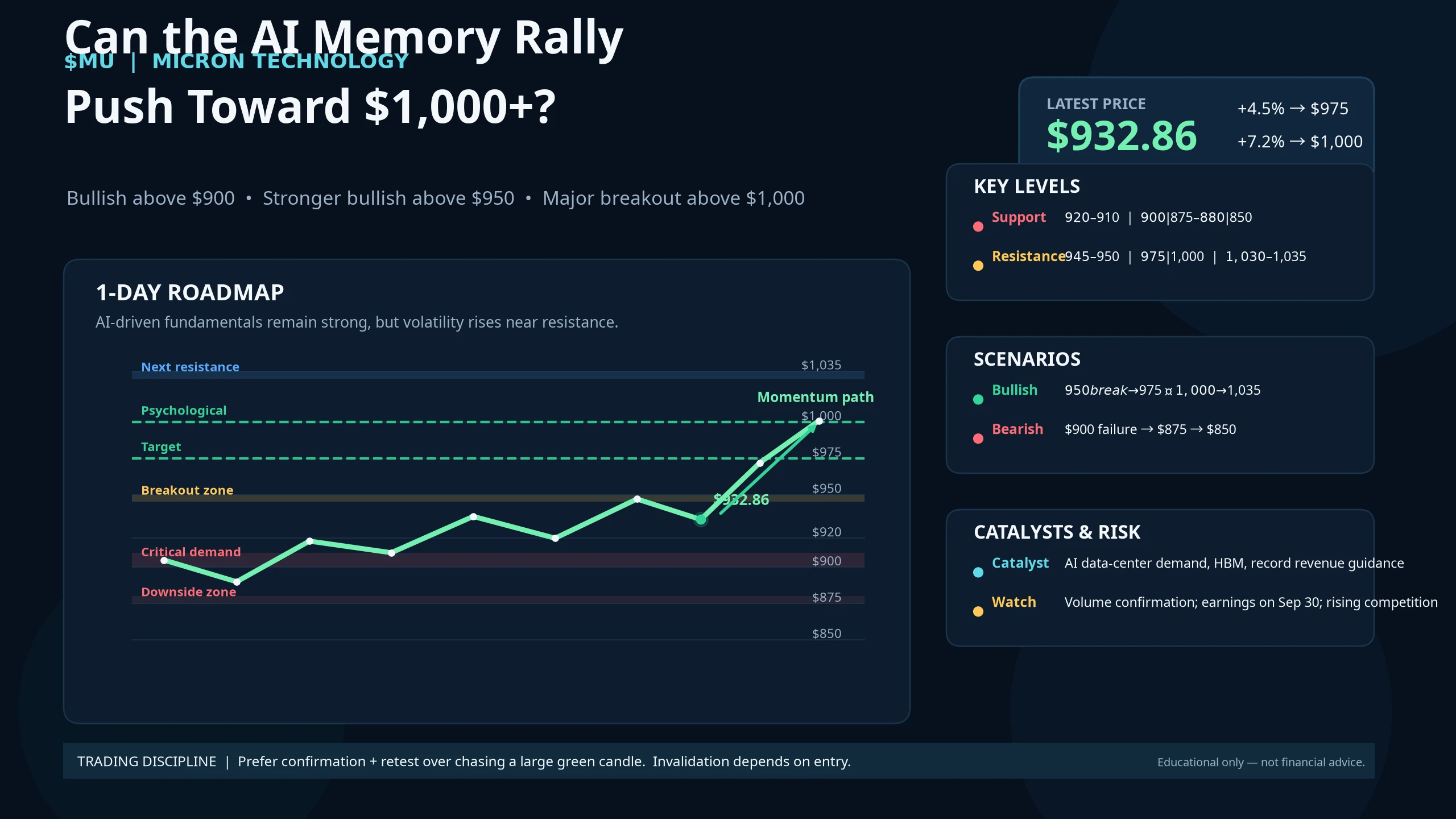Select the "AI data-center demand, HBM" catalyst text
This screenshot has width=1456, height=819.
(x=1234, y=563)
